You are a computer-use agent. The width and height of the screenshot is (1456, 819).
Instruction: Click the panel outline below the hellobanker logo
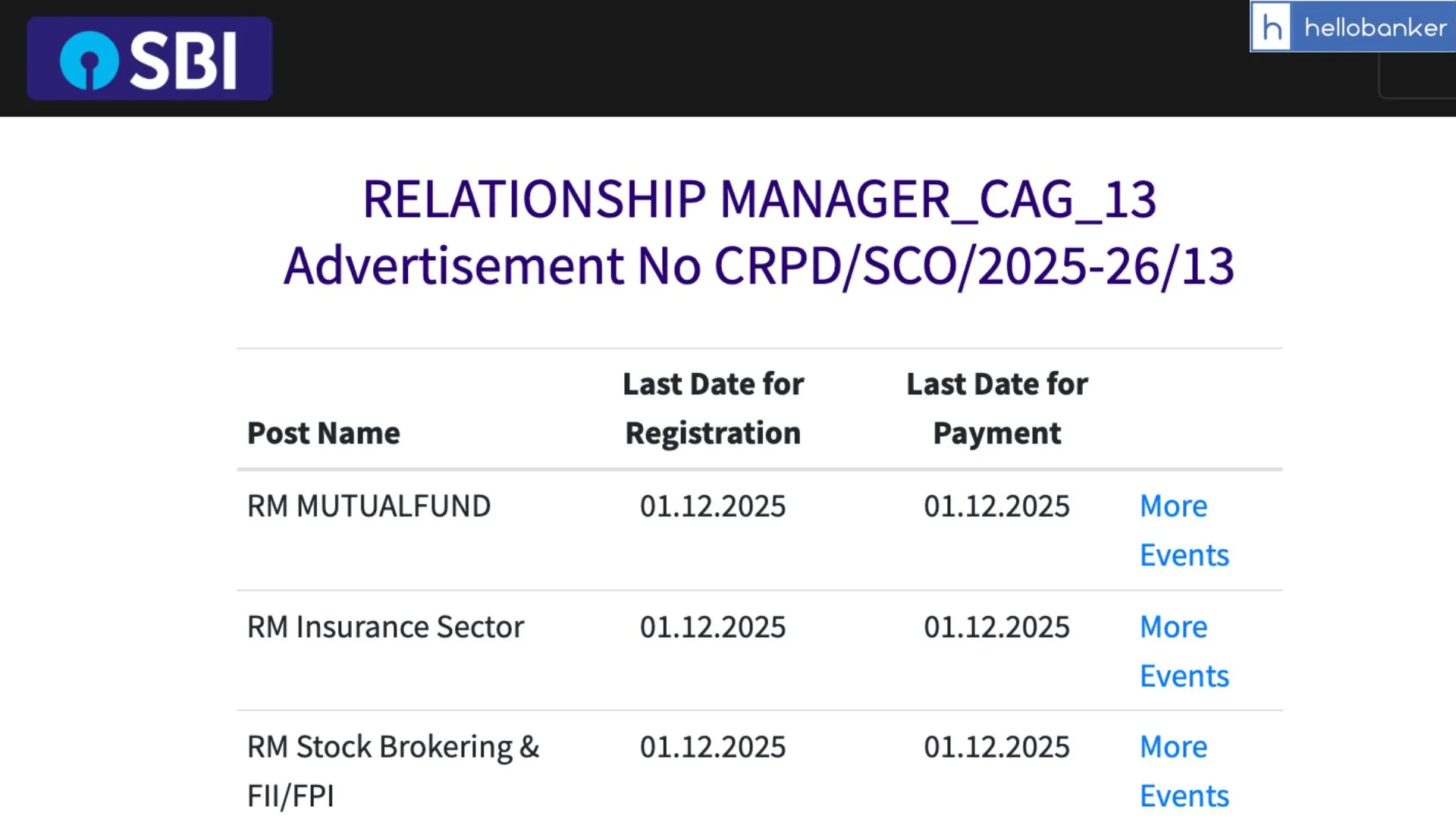(x=1419, y=80)
